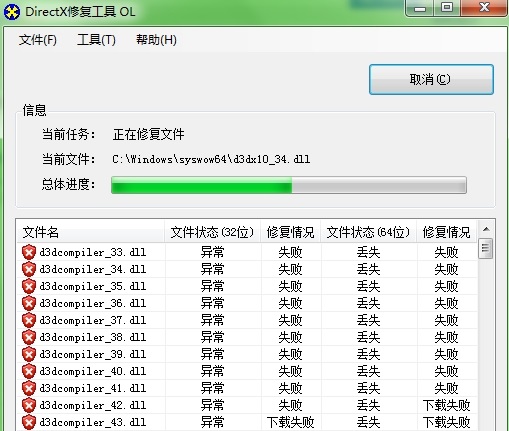
Task: Click red shield icon beside d3dcompiler_36.dll
Action: click(x=29, y=303)
